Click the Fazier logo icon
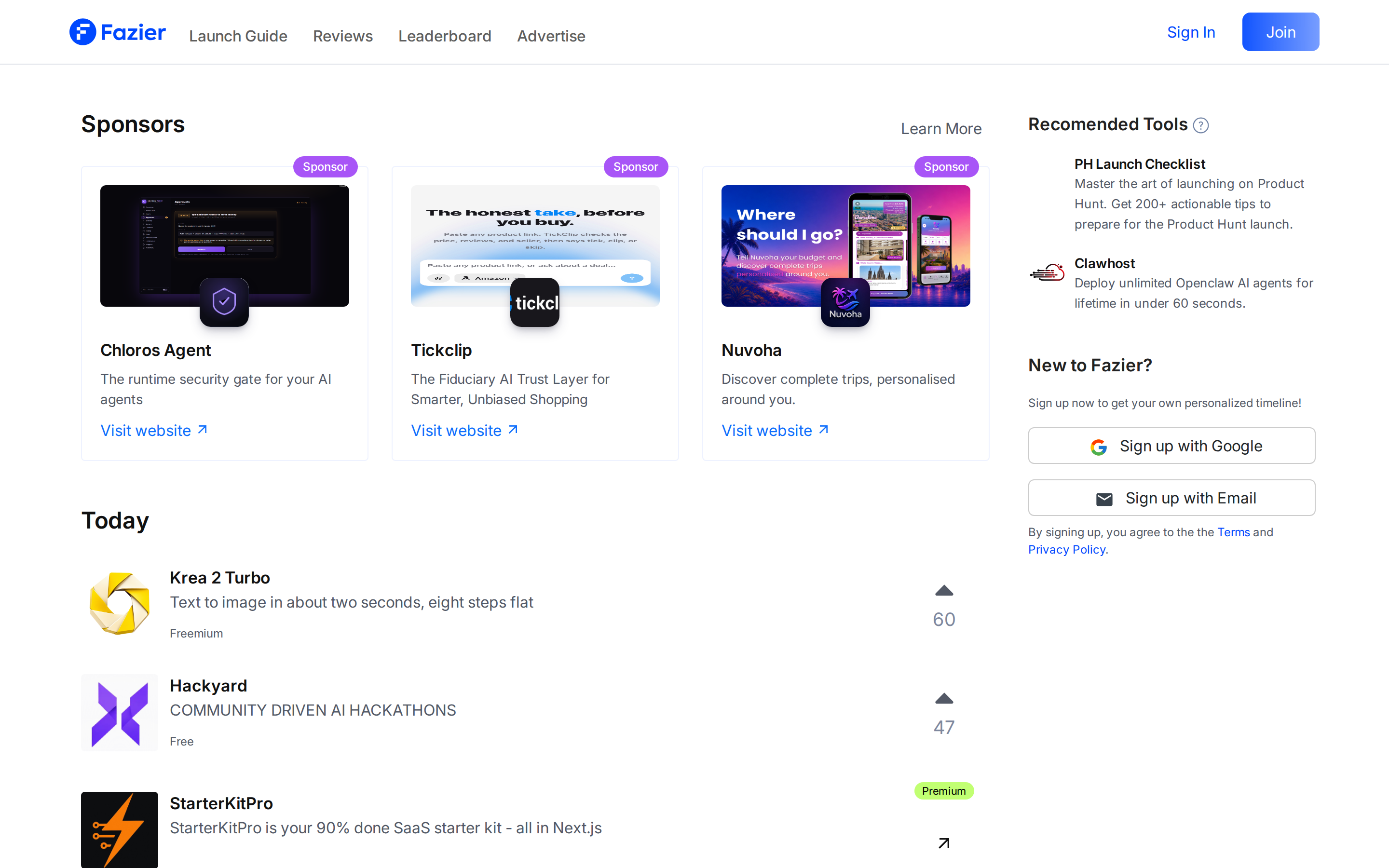 [82, 32]
